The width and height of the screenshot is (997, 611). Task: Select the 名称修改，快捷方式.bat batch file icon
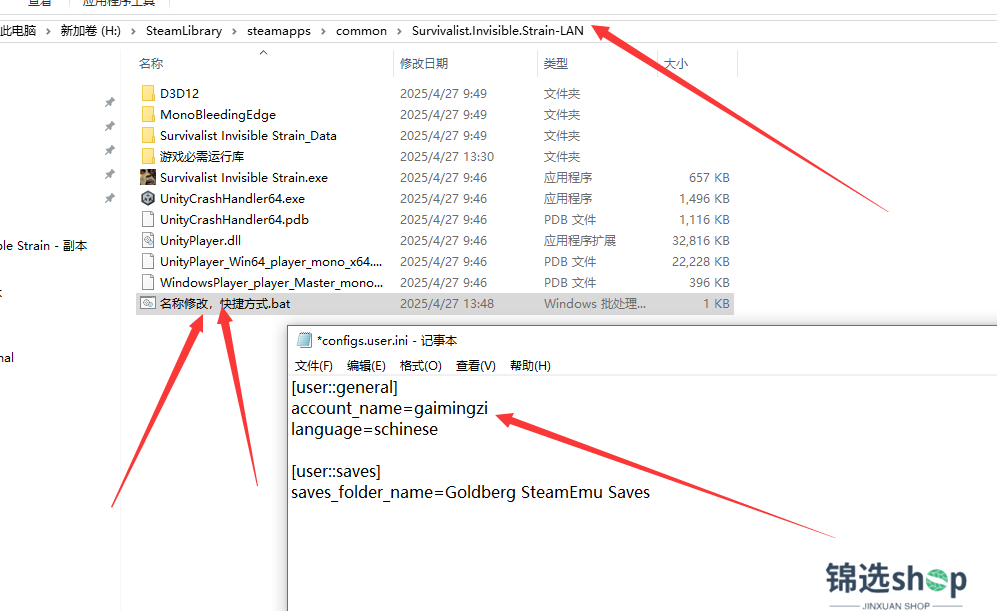(x=148, y=303)
